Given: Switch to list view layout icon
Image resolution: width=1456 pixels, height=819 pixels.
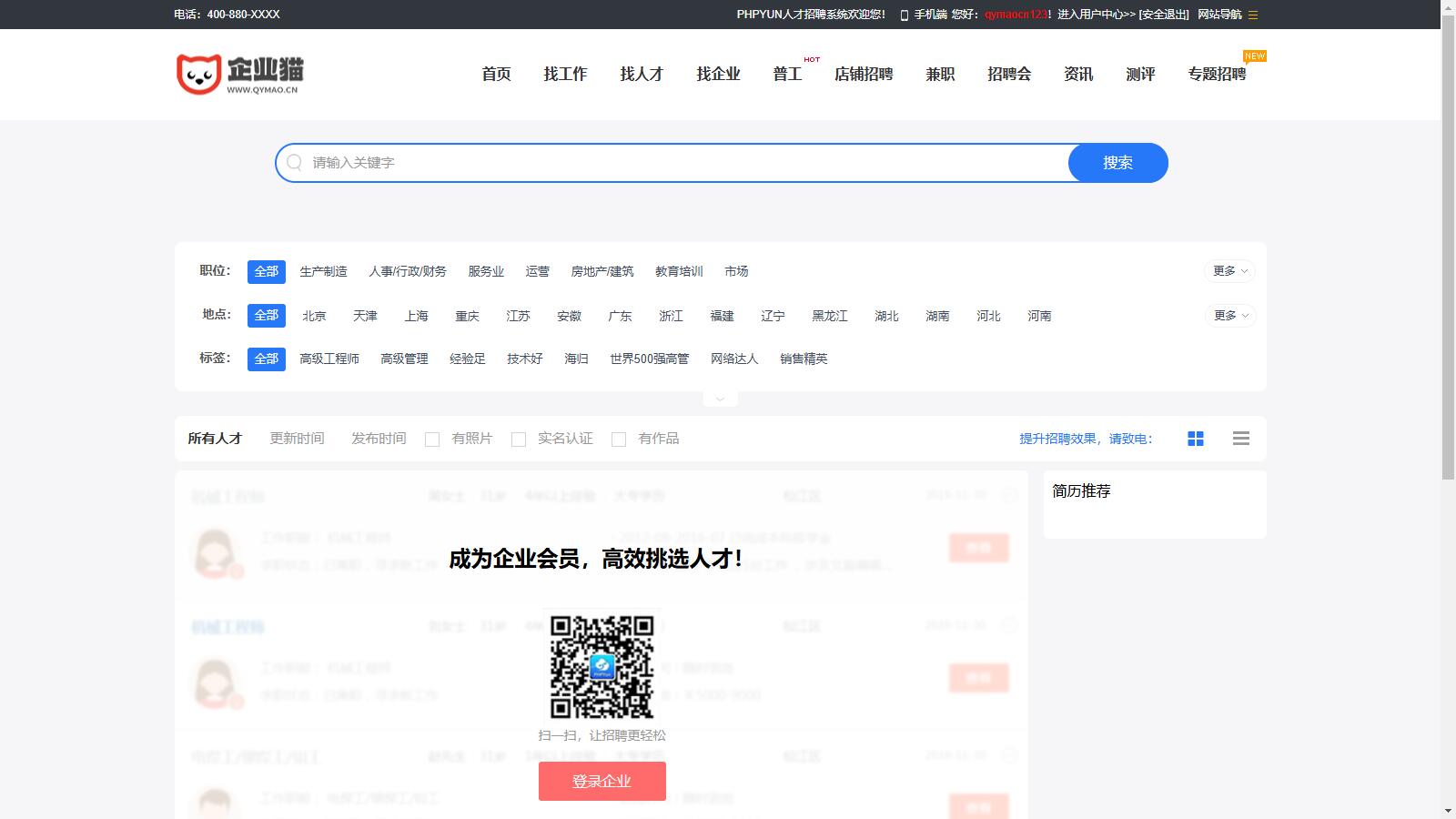Looking at the screenshot, I should point(1240,439).
